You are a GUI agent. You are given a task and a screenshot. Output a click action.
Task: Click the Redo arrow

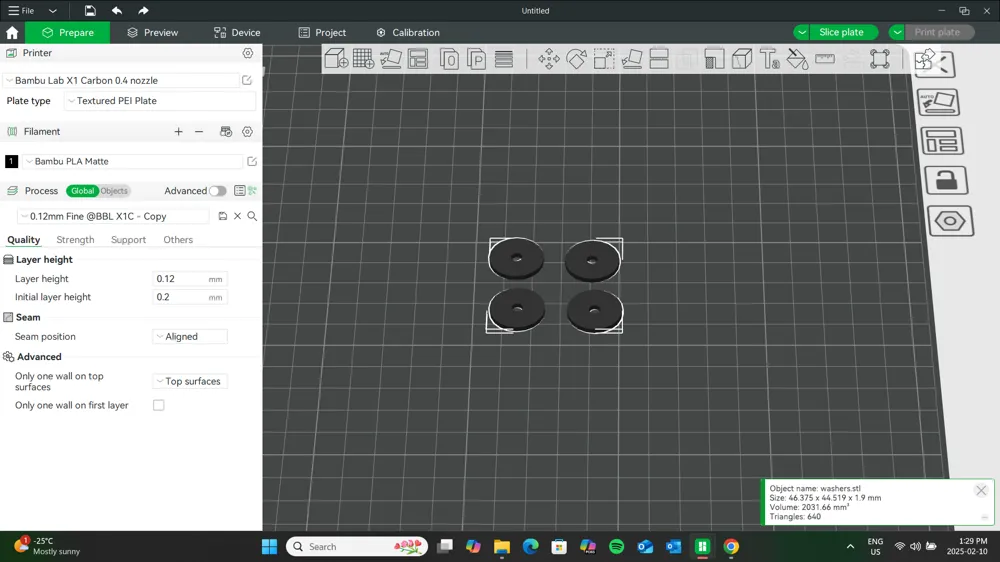click(143, 11)
